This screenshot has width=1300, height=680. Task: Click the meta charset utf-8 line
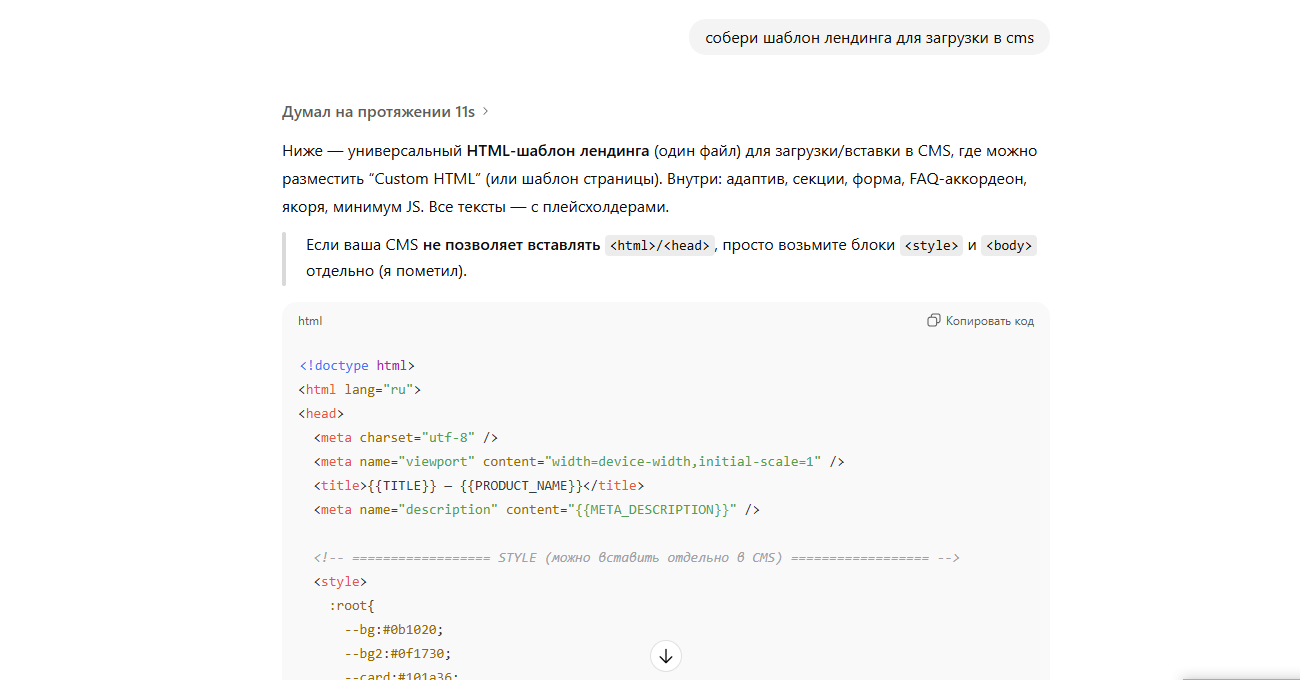tap(405, 438)
